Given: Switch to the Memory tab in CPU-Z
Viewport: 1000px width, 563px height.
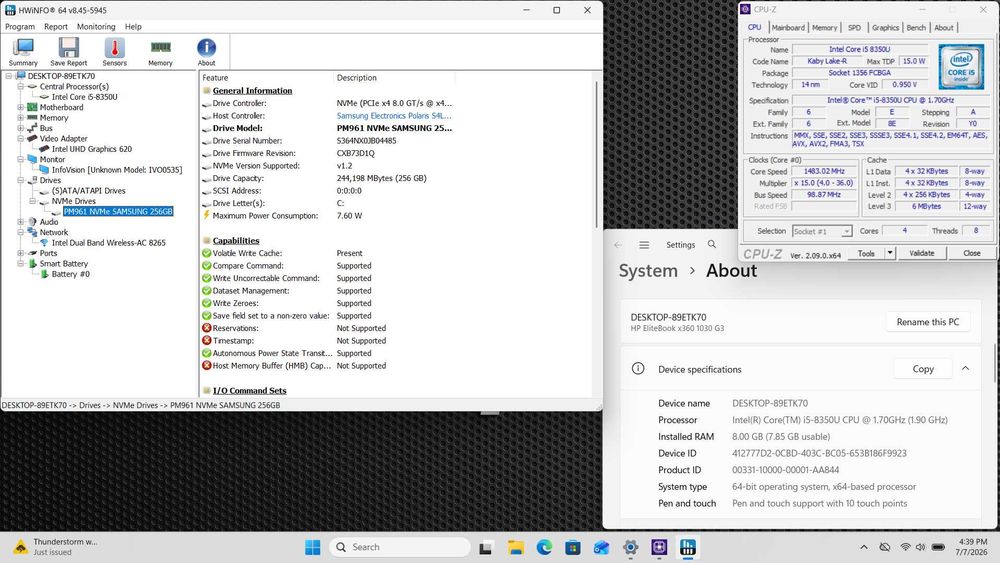Looking at the screenshot, I should tap(825, 27).
